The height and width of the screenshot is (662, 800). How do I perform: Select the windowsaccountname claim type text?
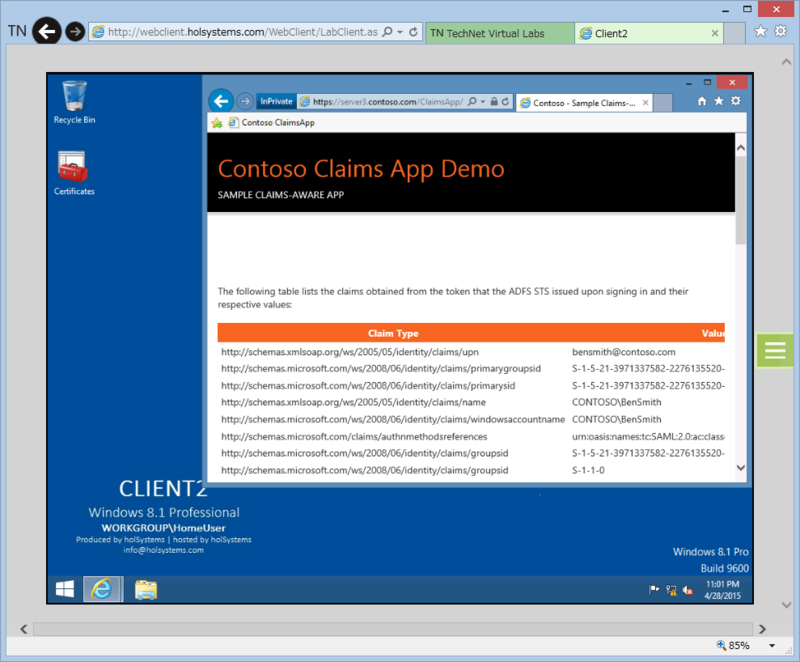tap(393, 419)
